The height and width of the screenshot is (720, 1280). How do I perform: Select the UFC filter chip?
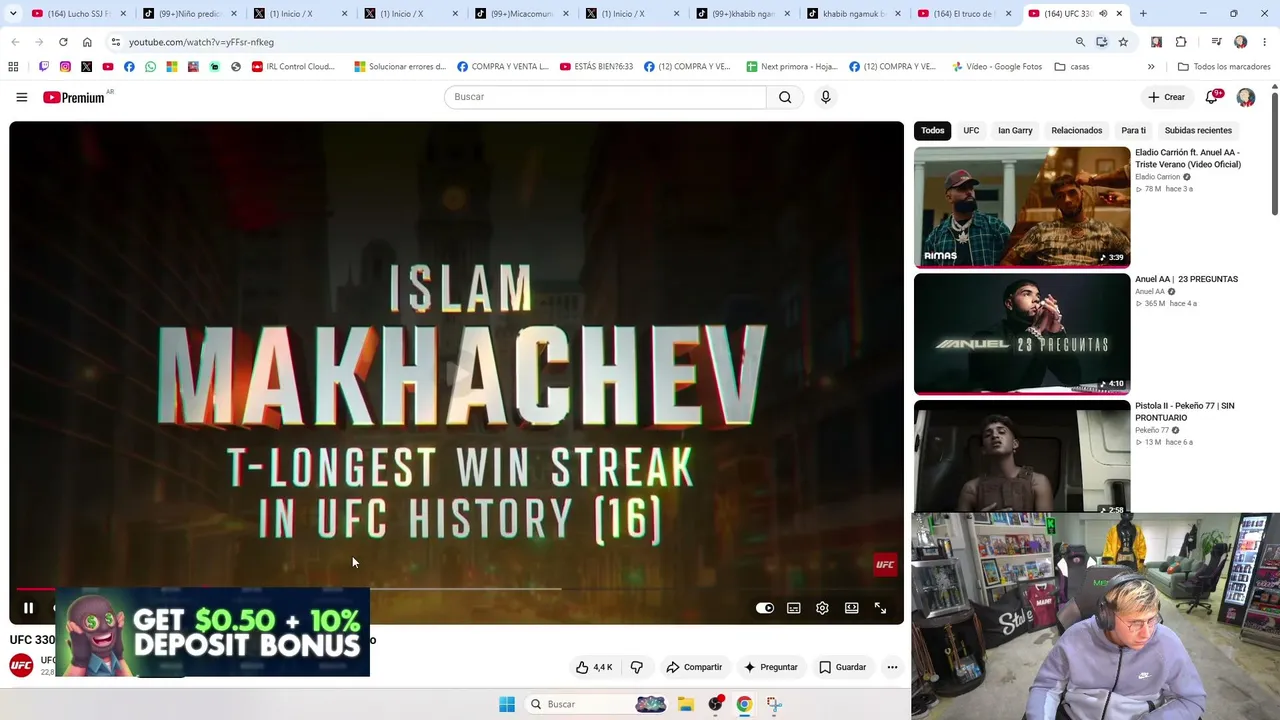[971, 130]
